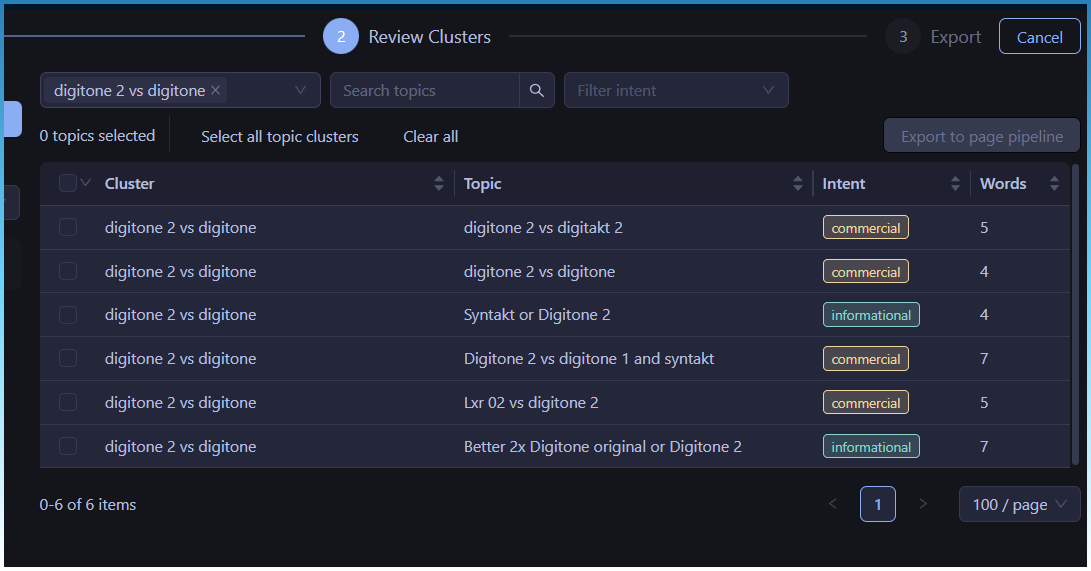The height and width of the screenshot is (571, 1091).
Task: Go to previous page arrow
Action: point(833,504)
